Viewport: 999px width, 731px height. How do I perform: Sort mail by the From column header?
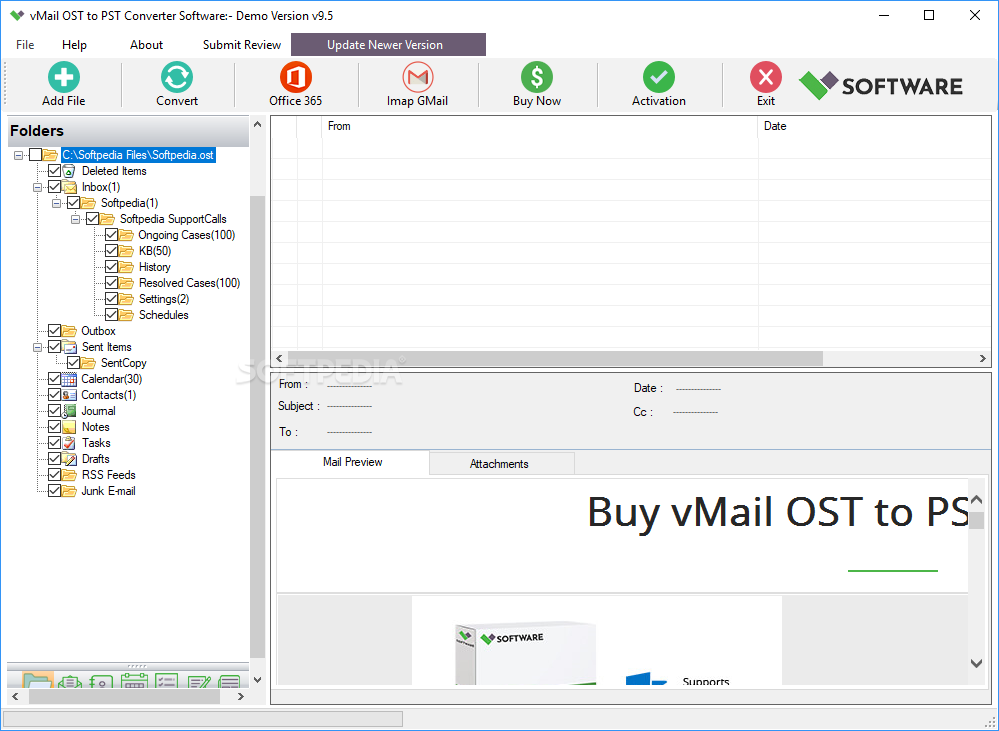(540, 126)
